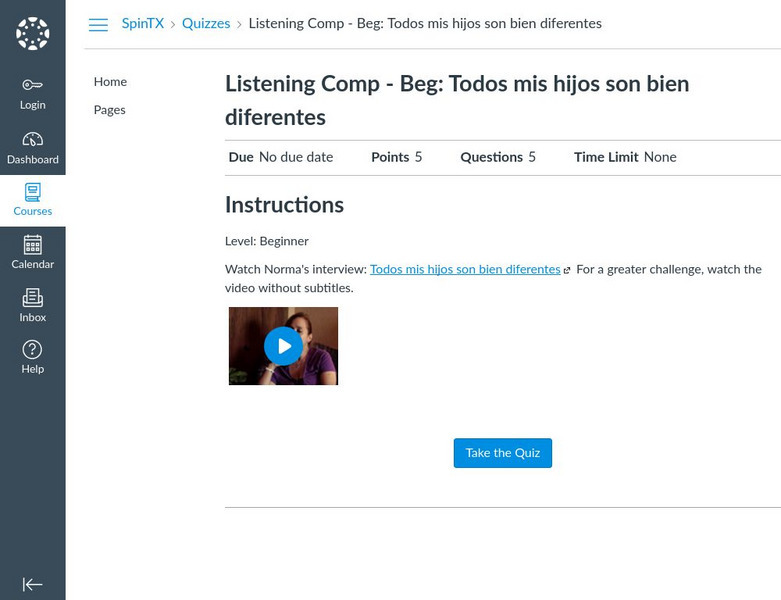Click the current quiz title breadcrumb
Image resolution: width=781 pixels, height=600 pixels.
coord(425,24)
